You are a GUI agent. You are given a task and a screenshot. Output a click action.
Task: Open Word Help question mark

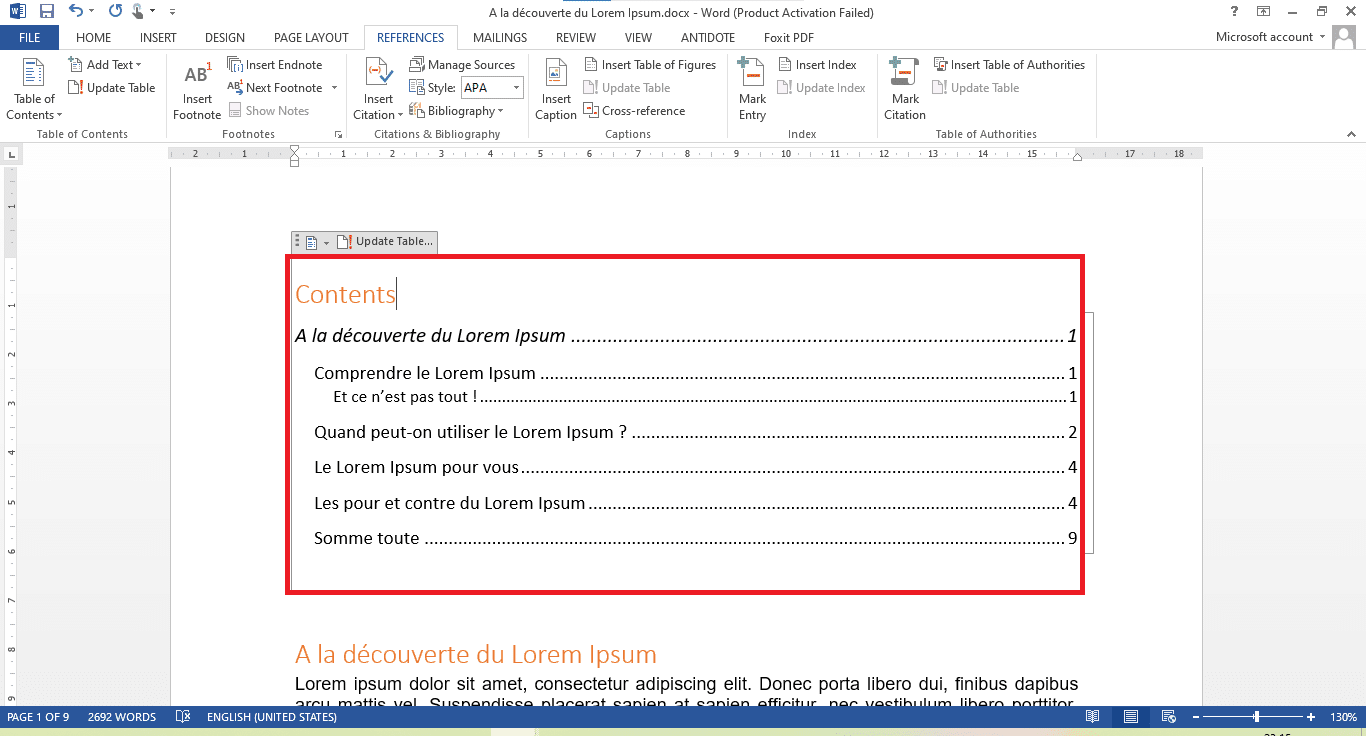coord(1234,12)
